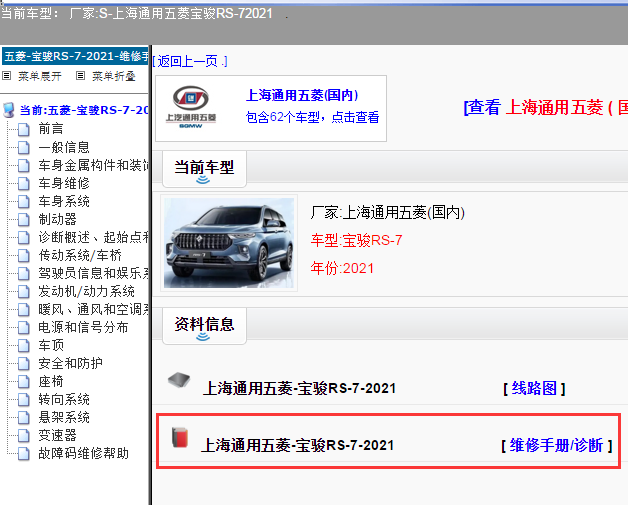Click the page icon beside 一般信息
628x505 pixels.
point(24,147)
